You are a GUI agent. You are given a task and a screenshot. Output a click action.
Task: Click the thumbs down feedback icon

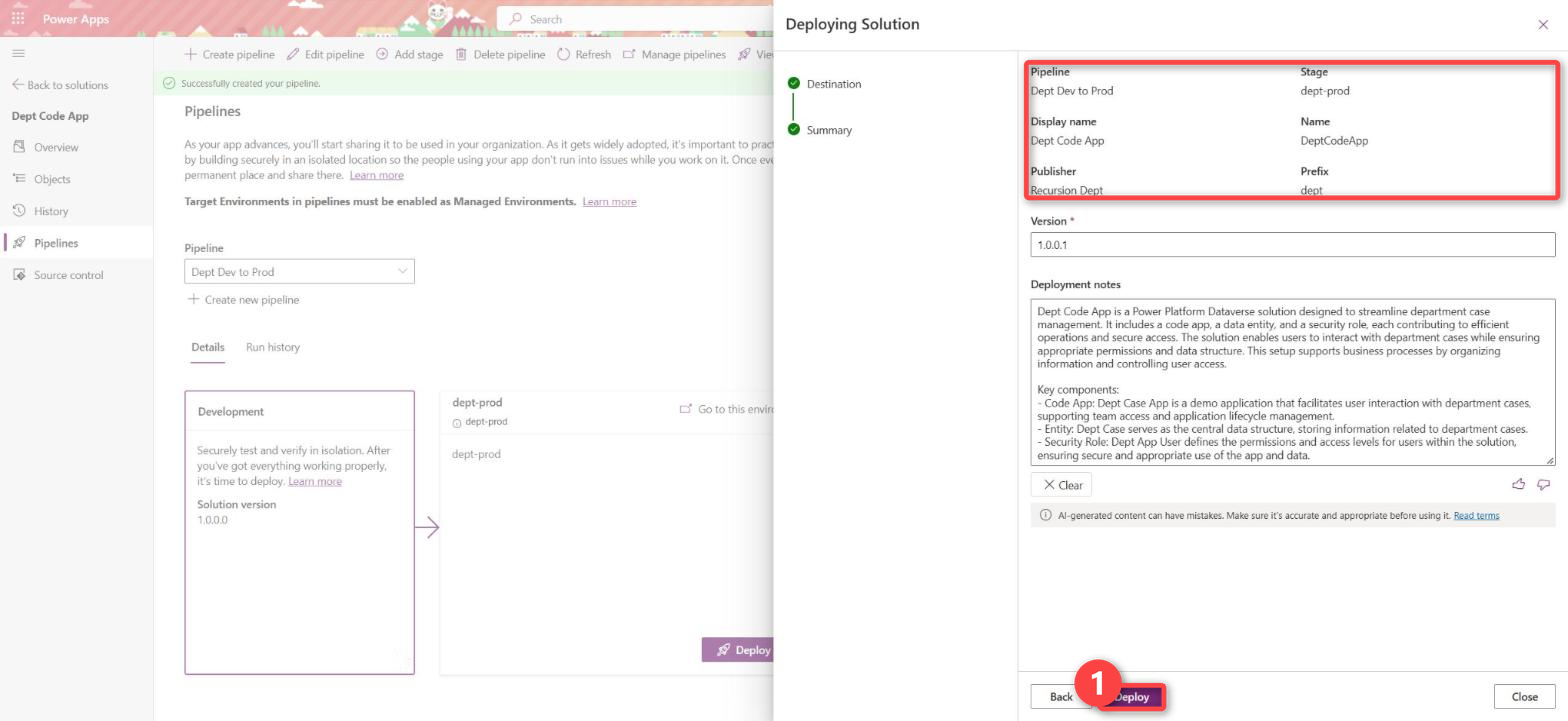1543,484
